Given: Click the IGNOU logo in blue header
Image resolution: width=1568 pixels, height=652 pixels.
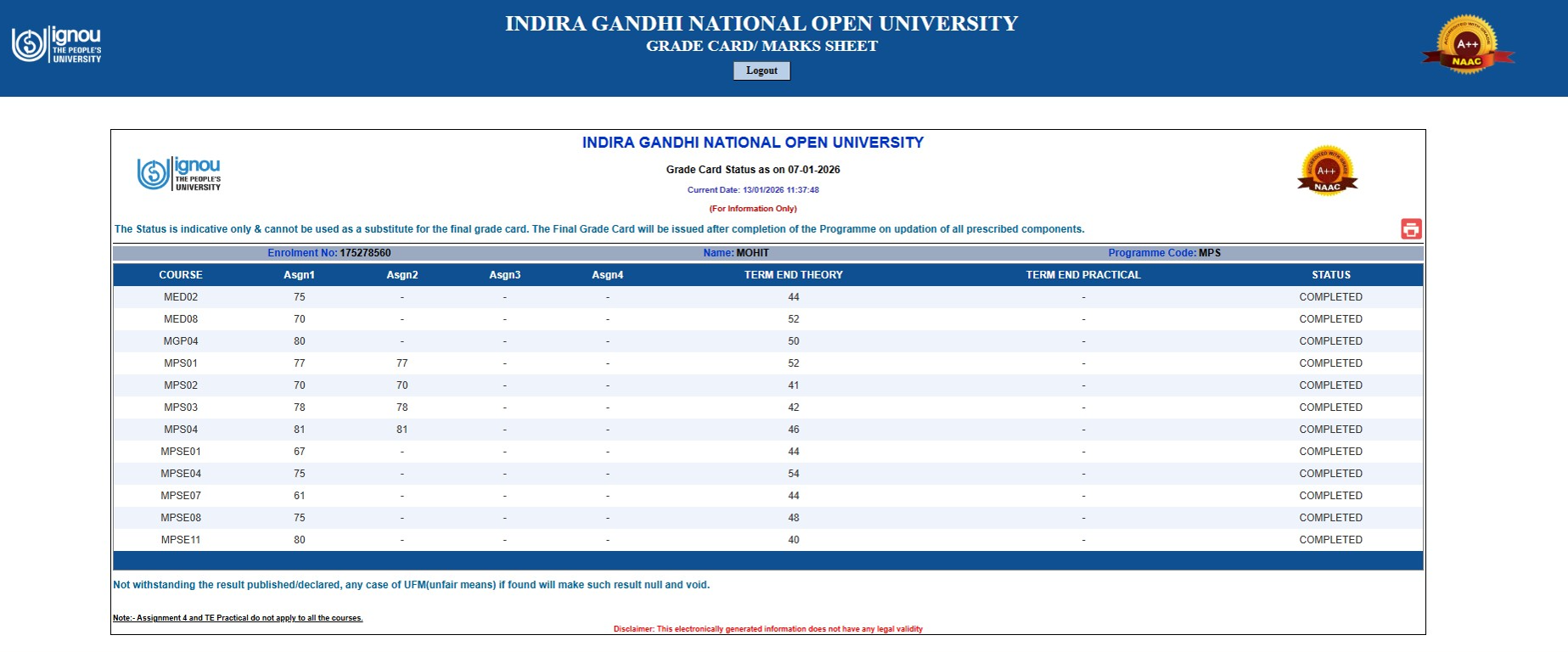Looking at the screenshot, I should 57,44.
